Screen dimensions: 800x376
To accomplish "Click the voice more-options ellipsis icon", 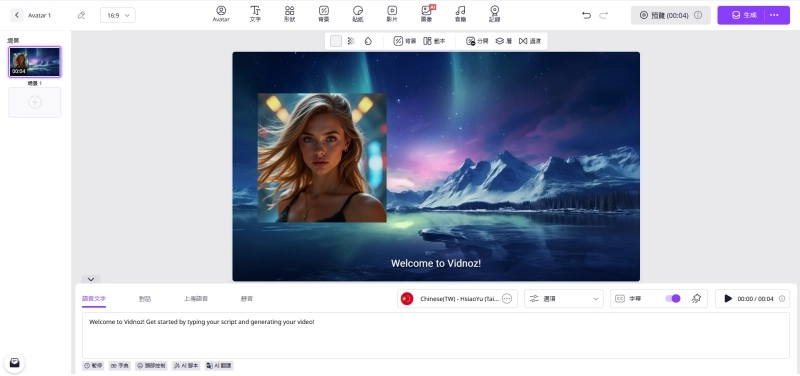I will 507,298.
